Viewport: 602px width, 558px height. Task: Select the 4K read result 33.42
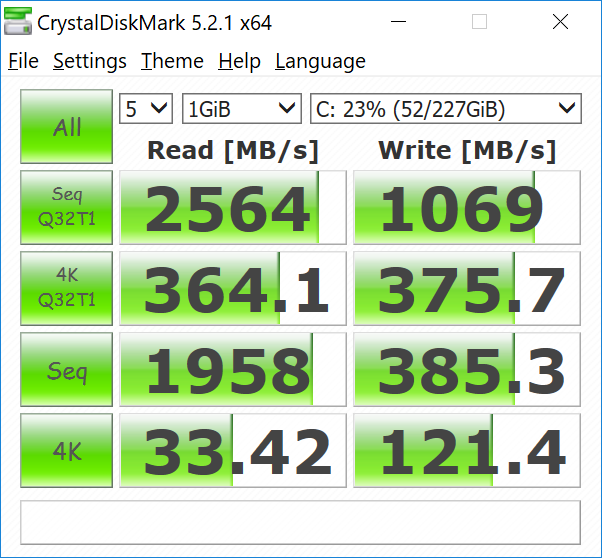(233, 450)
